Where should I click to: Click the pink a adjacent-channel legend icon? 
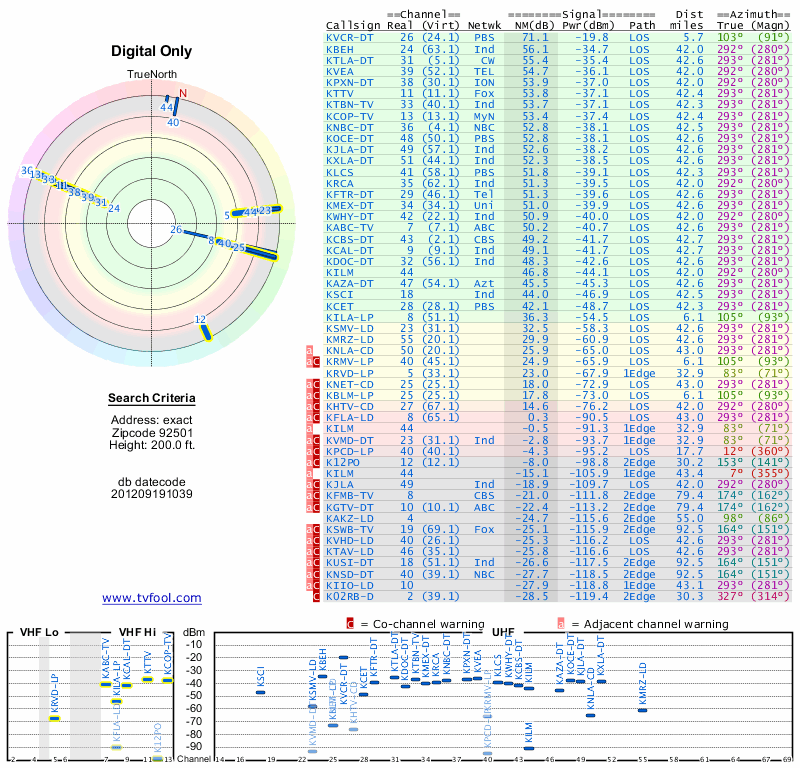[x=561, y=624]
